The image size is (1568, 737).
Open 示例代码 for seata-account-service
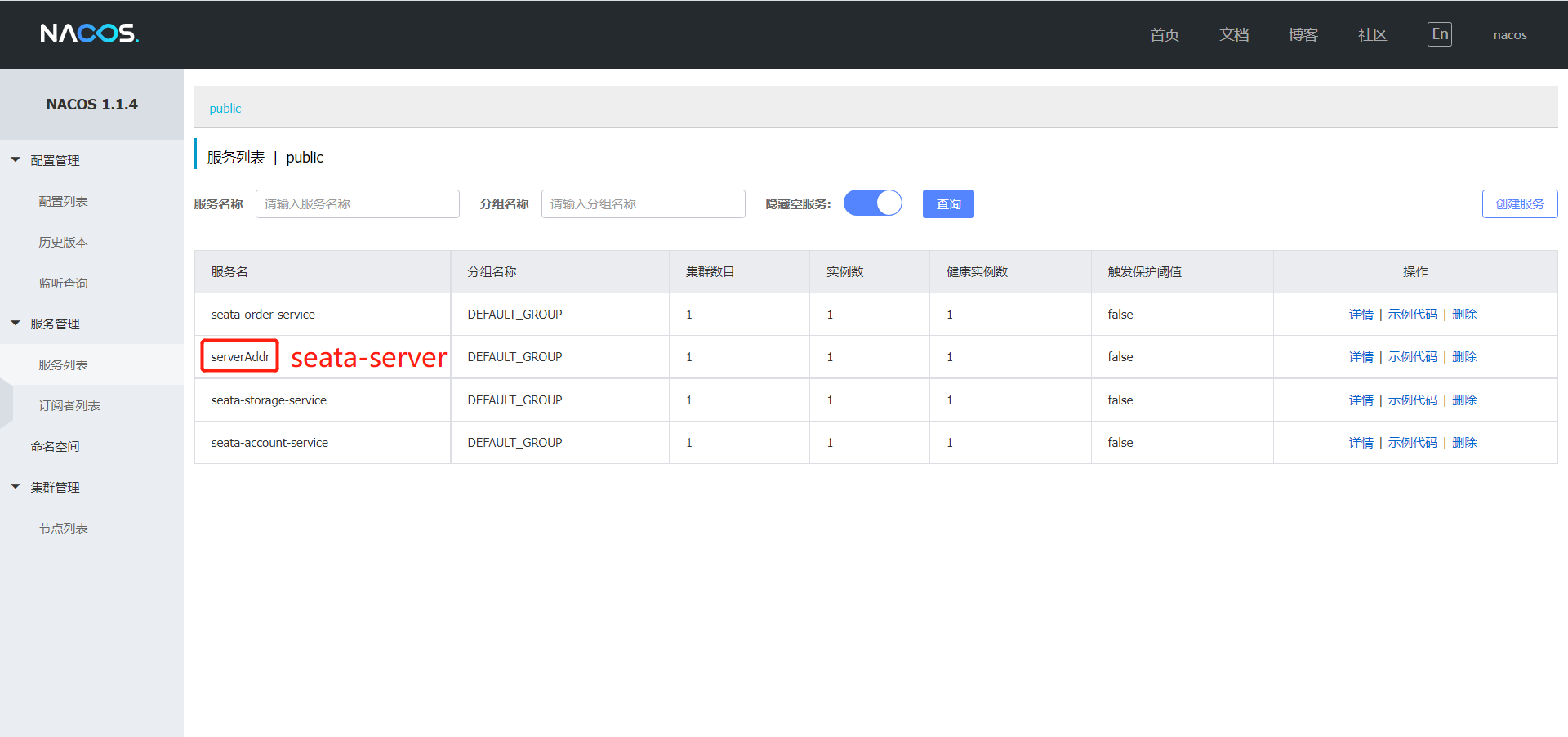[x=1413, y=443]
